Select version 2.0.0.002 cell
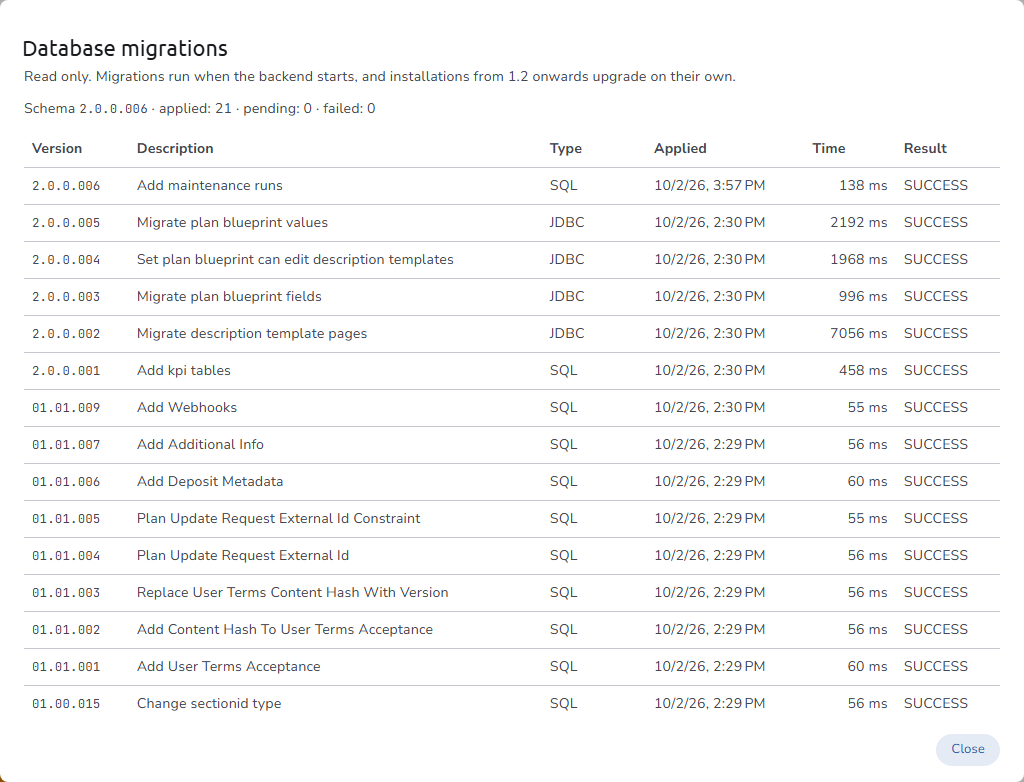The height and width of the screenshot is (782, 1024). (66, 334)
